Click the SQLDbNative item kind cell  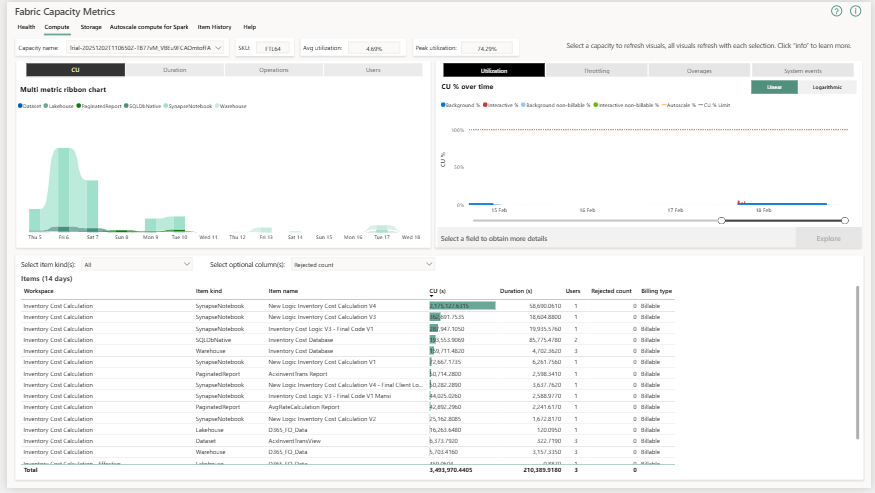pyautogui.click(x=213, y=340)
